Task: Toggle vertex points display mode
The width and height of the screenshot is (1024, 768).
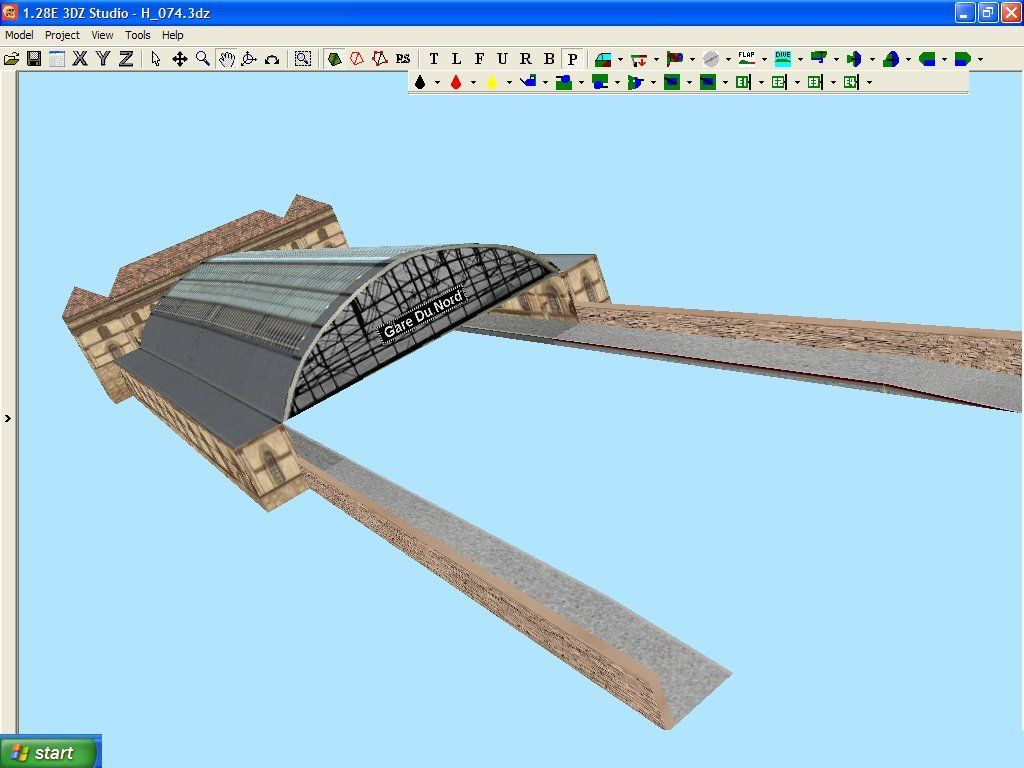Action: pos(379,59)
